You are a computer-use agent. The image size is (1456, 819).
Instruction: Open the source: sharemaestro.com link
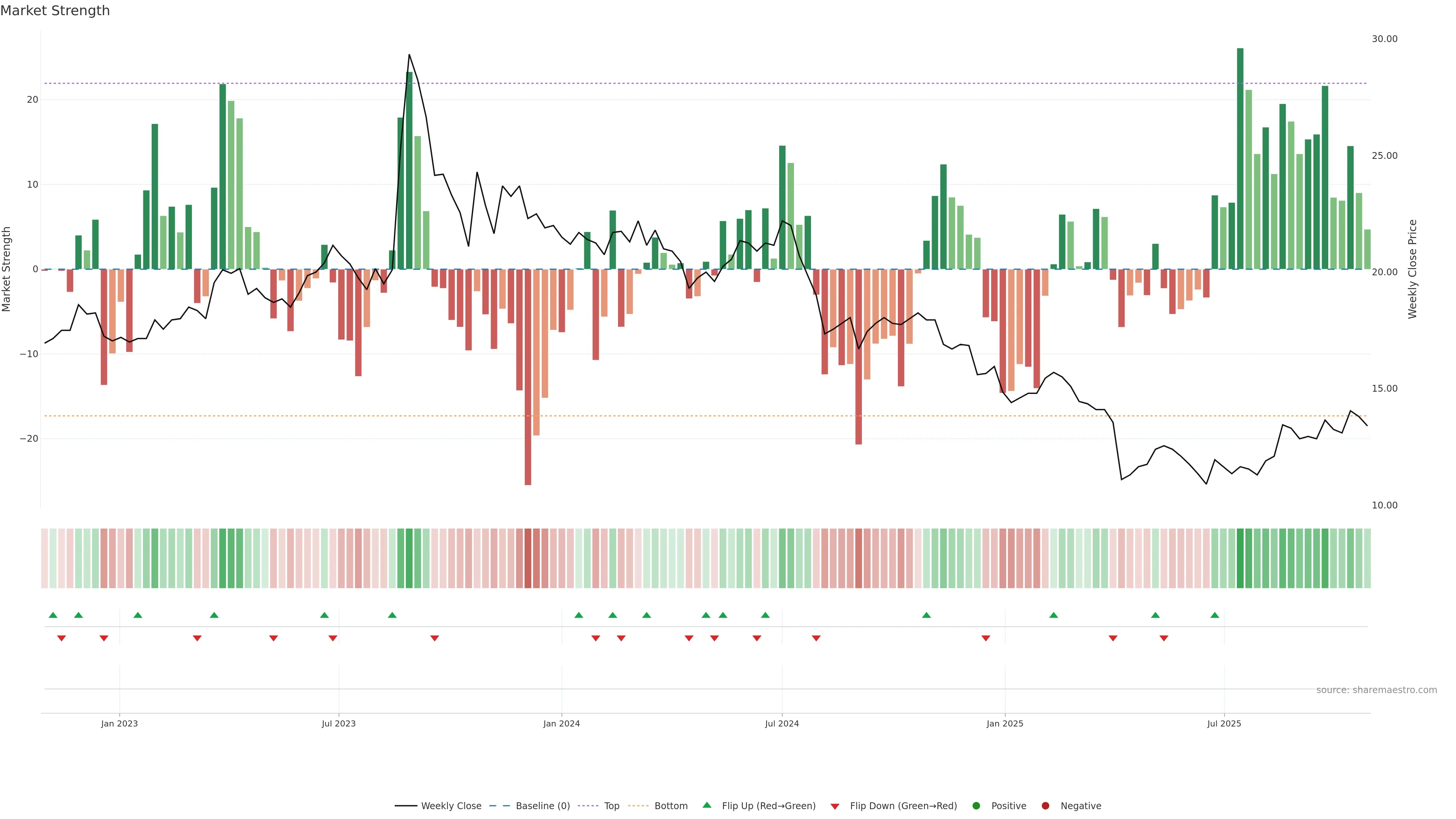[x=1376, y=690]
